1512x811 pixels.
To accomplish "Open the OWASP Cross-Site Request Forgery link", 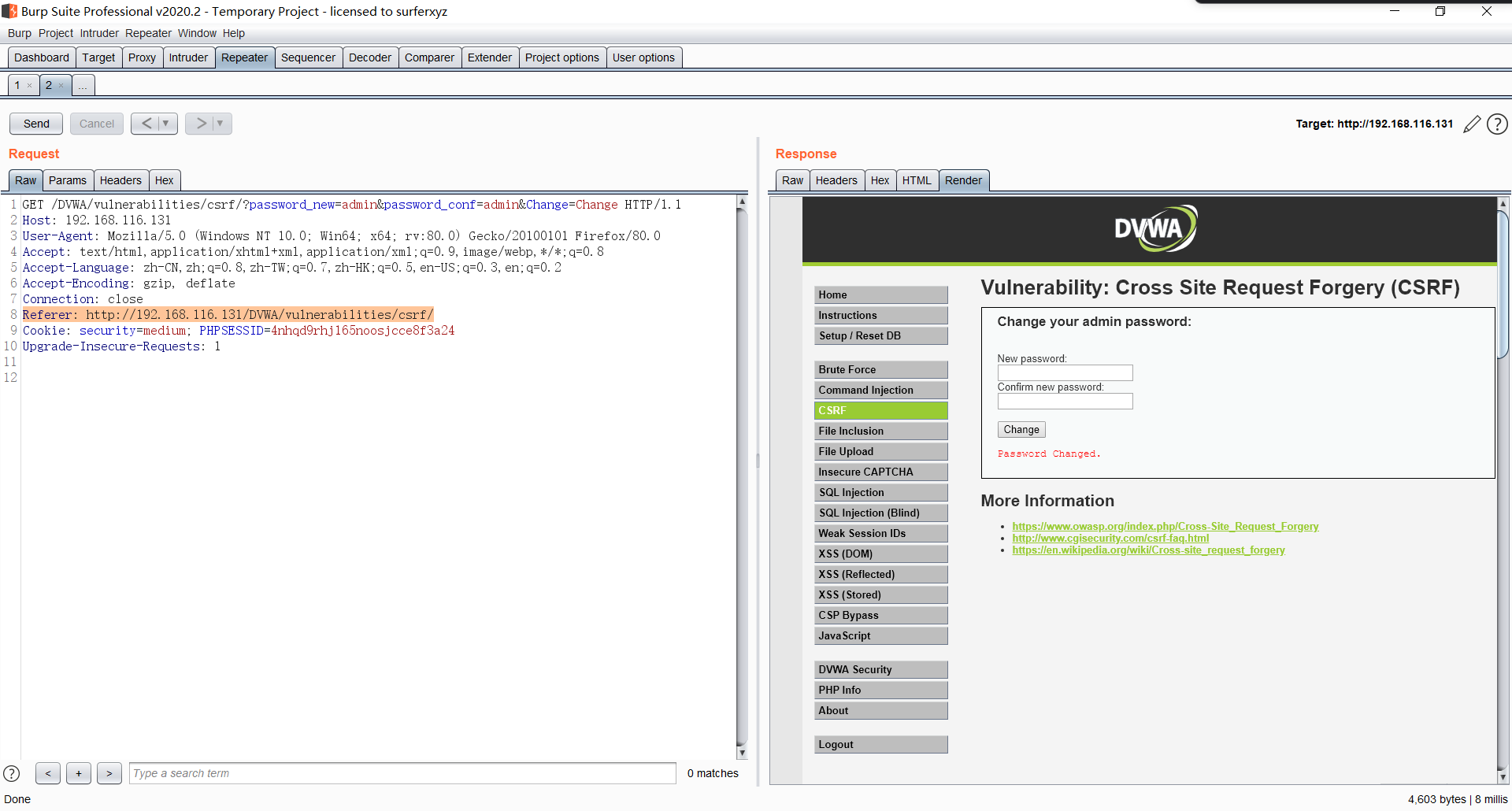I will pyautogui.click(x=1165, y=527).
